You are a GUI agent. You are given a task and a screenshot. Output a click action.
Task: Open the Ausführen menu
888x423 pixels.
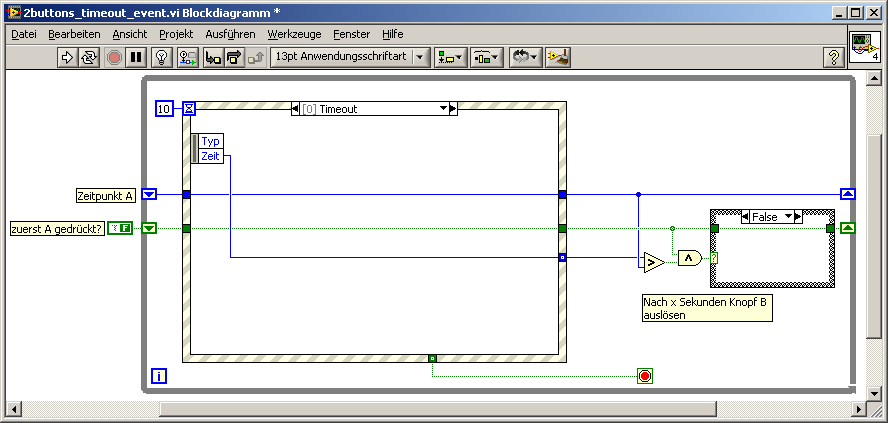point(230,34)
